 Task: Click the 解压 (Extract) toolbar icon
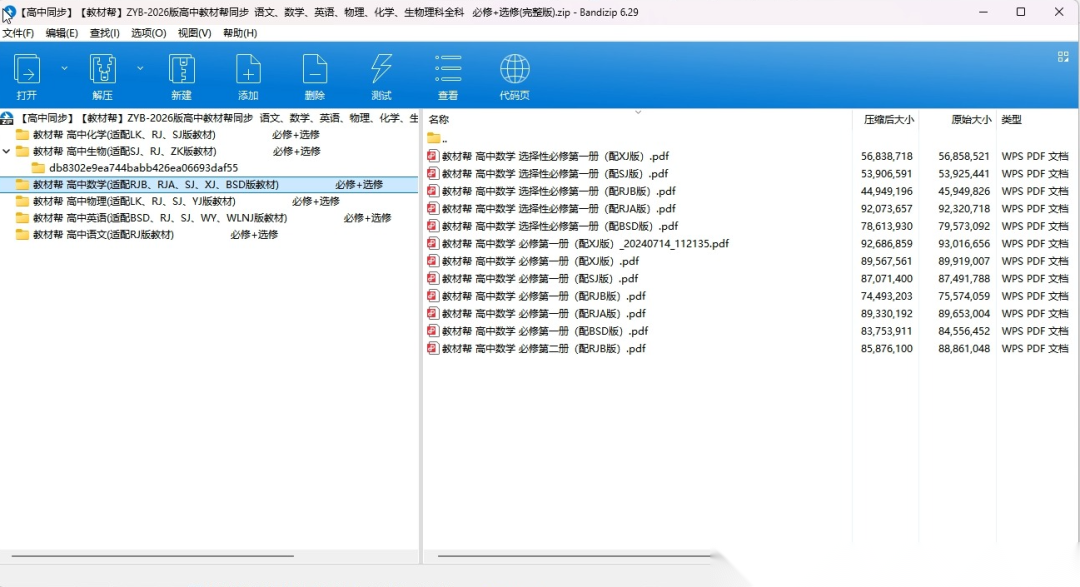(103, 70)
